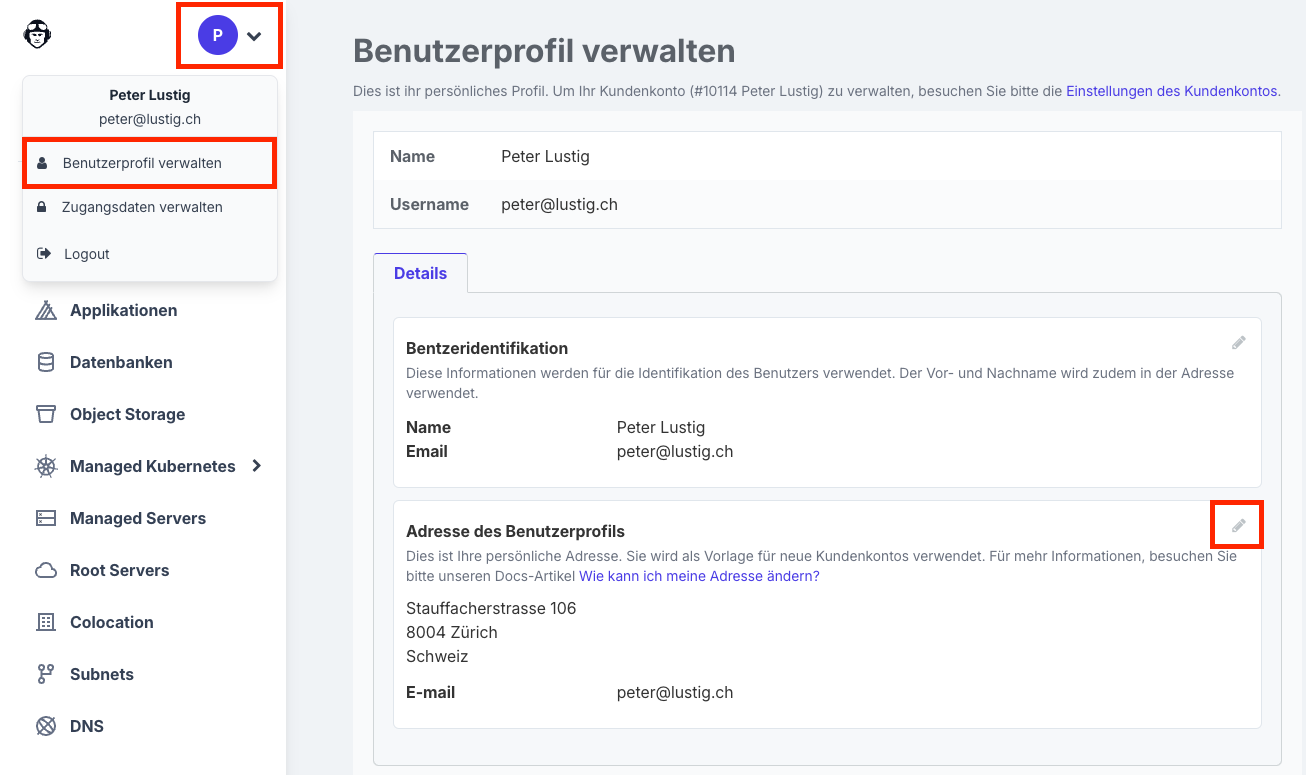Click the Managed Servers rack icon
Screen dimensions: 1306x775
tap(46, 518)
